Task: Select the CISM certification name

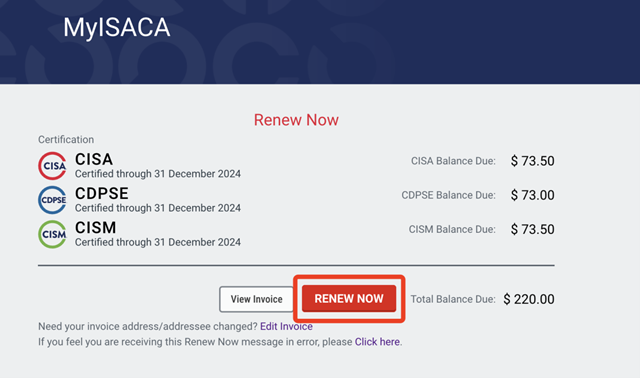Action: tap(96, 228)
